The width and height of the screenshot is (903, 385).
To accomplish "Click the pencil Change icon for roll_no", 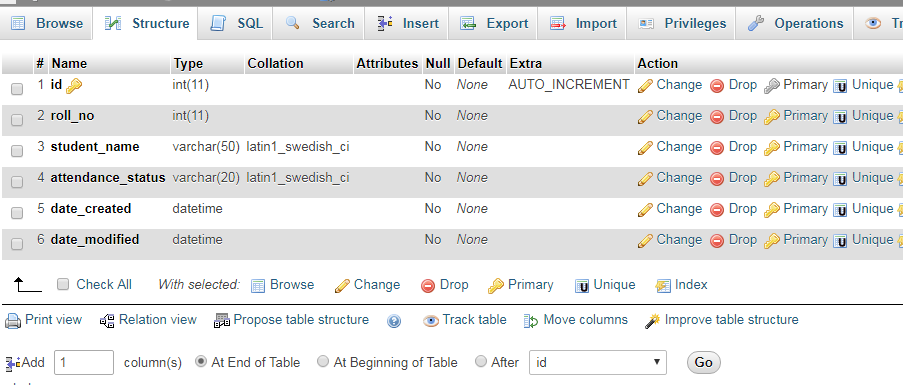I will pyautogui.click(x=646, y=117).
